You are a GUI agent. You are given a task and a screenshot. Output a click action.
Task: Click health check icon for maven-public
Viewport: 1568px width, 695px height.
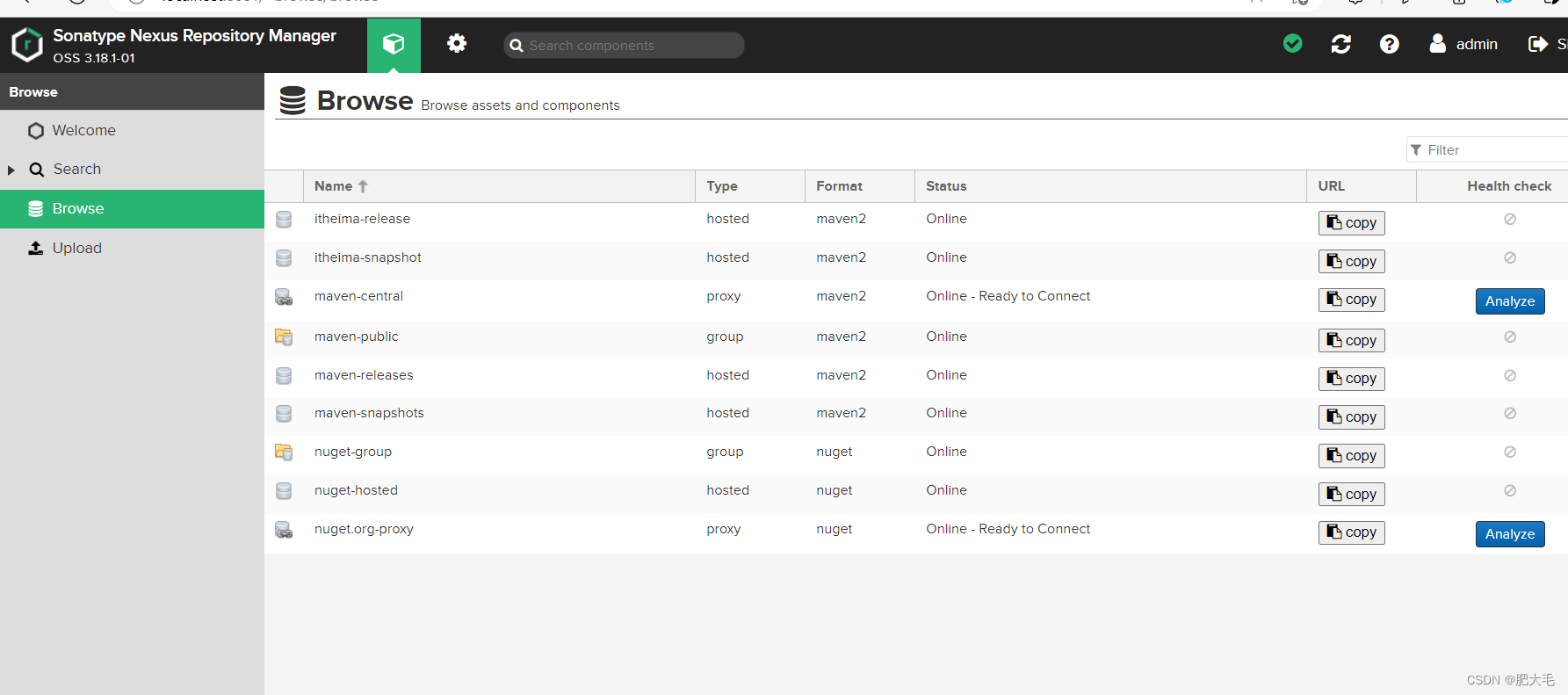(1510, 337)
